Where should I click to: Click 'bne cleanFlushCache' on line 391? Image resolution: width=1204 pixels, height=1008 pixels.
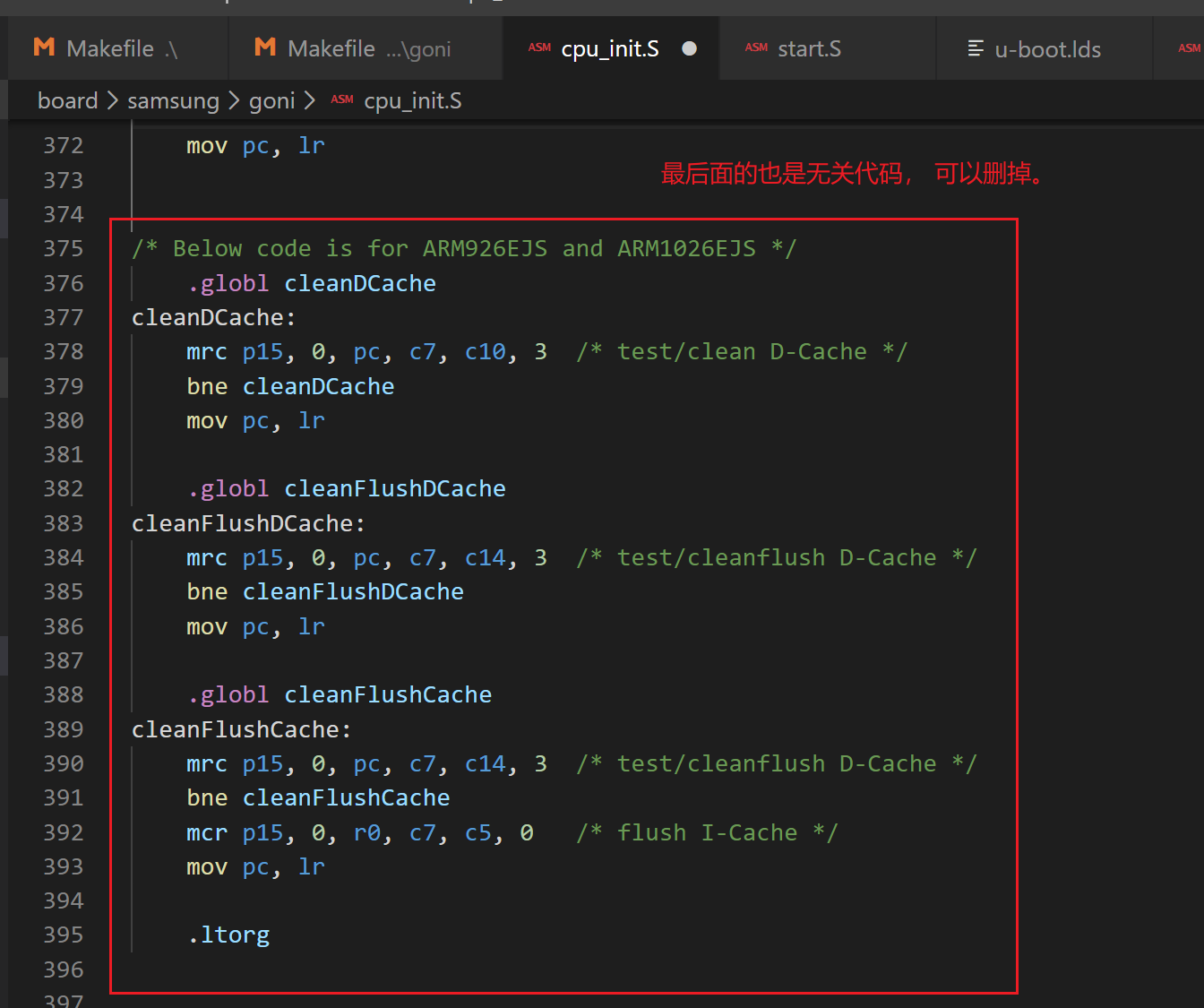318,797
